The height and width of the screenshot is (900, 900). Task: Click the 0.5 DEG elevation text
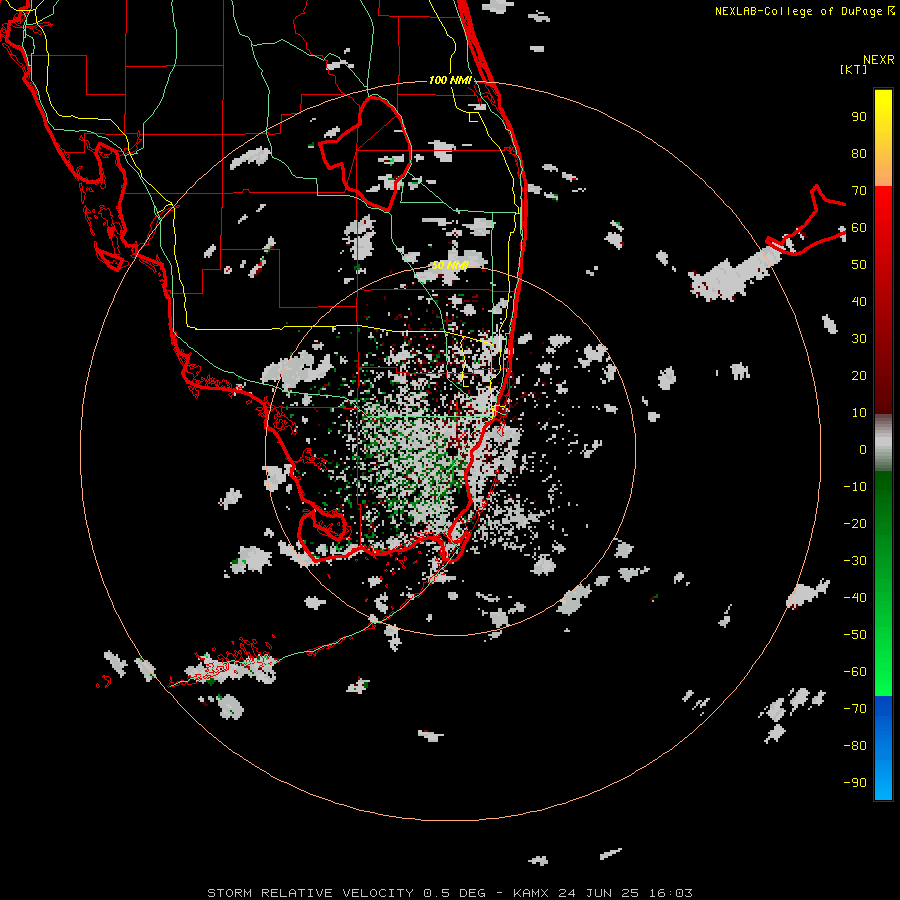click(454, 893)
